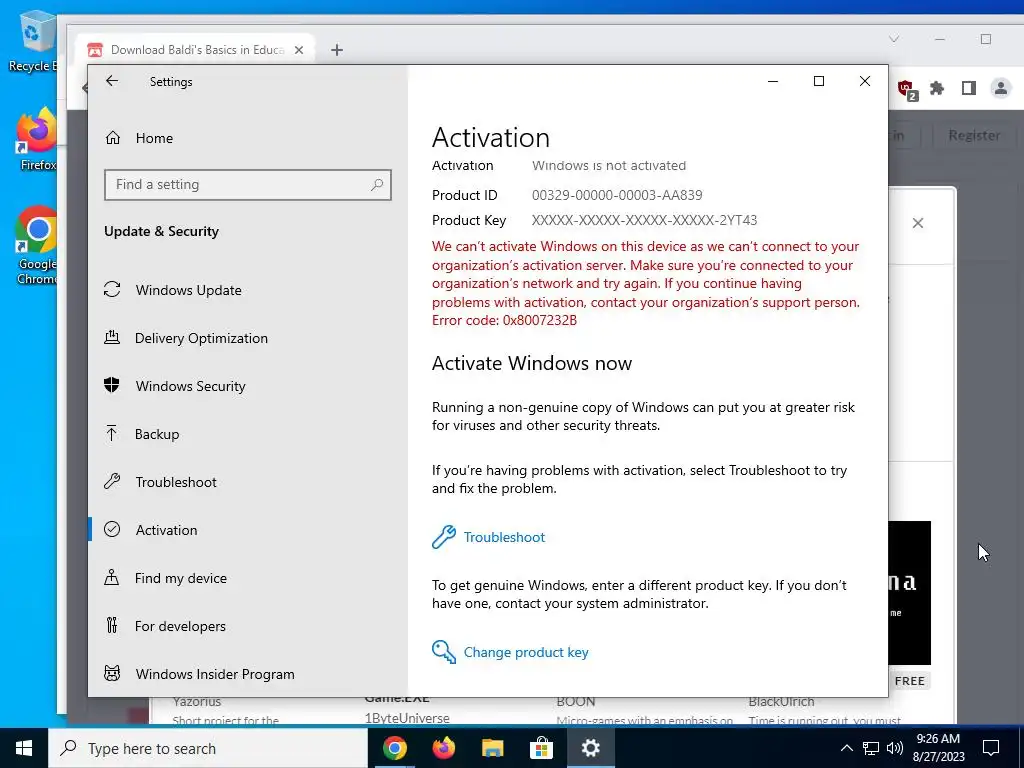This screenshot has height=768, width=1024.
Task: Open Firefox from the taskbar
Action: [443, 748]
